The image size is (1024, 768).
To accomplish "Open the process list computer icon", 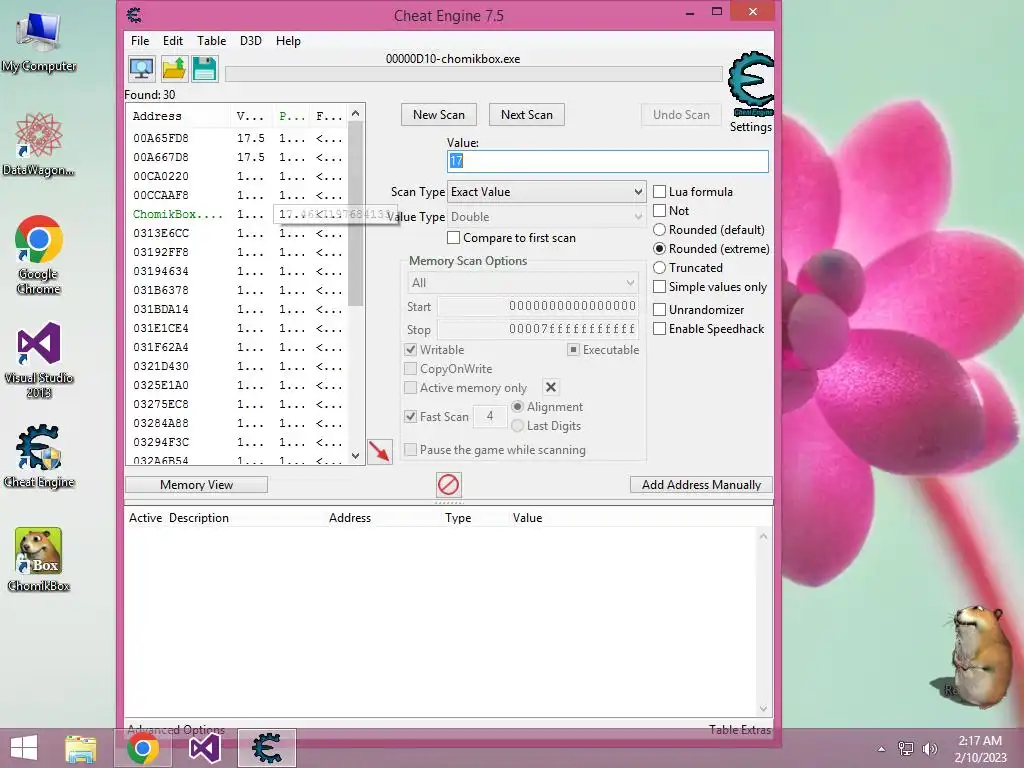I will [x=142, y=69].
